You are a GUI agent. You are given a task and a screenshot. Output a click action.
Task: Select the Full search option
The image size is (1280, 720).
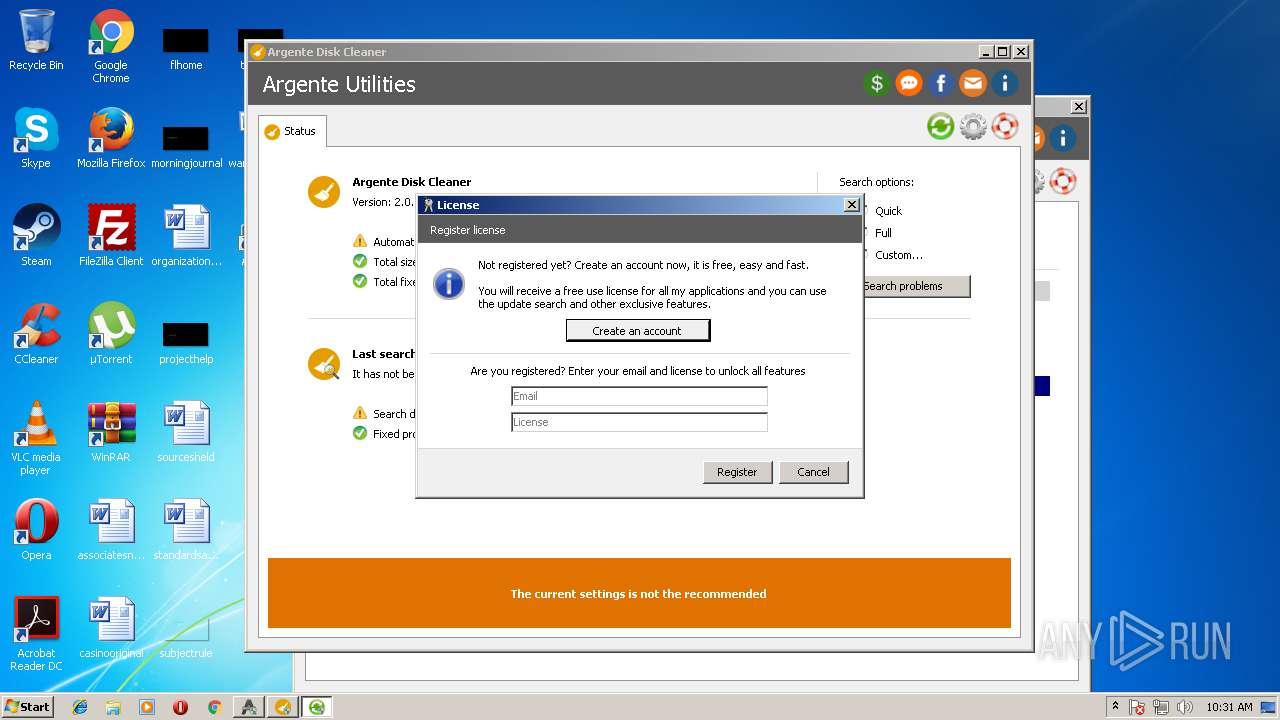click(883, 233)
